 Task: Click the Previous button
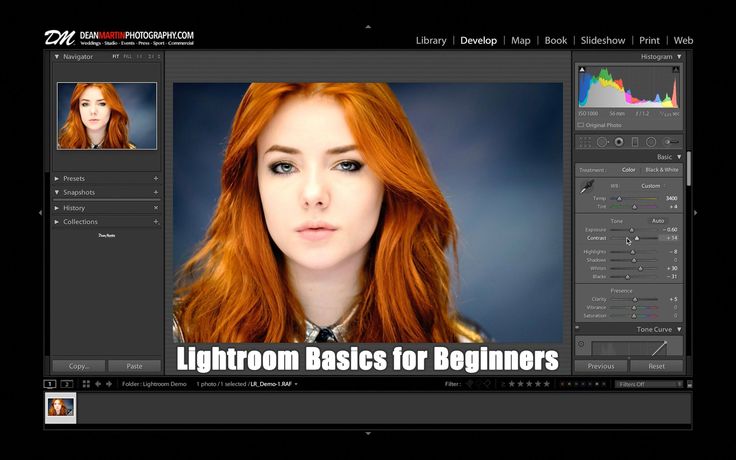tap(601, 366)
